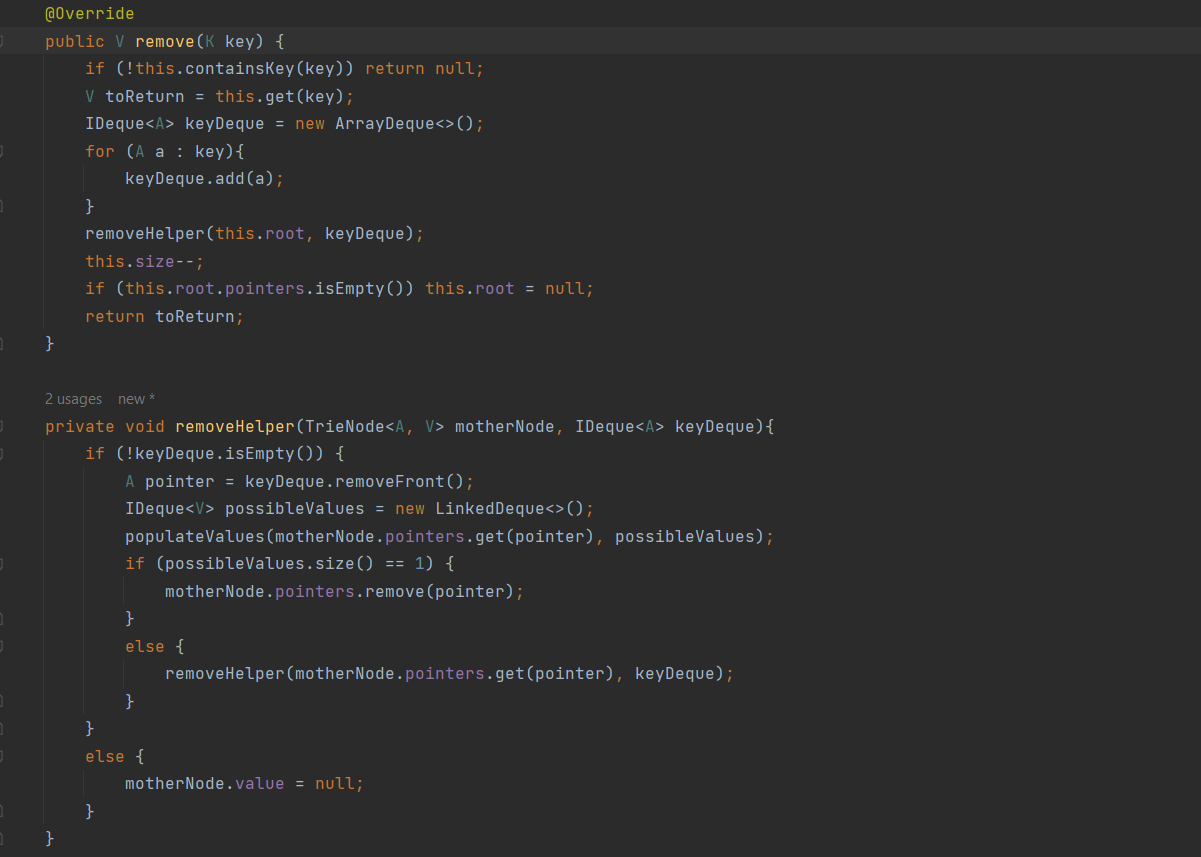Fold the if possibleValues.size() == 1 block
The width and height of the screenshot is (1201, 857).
(2, 564)
